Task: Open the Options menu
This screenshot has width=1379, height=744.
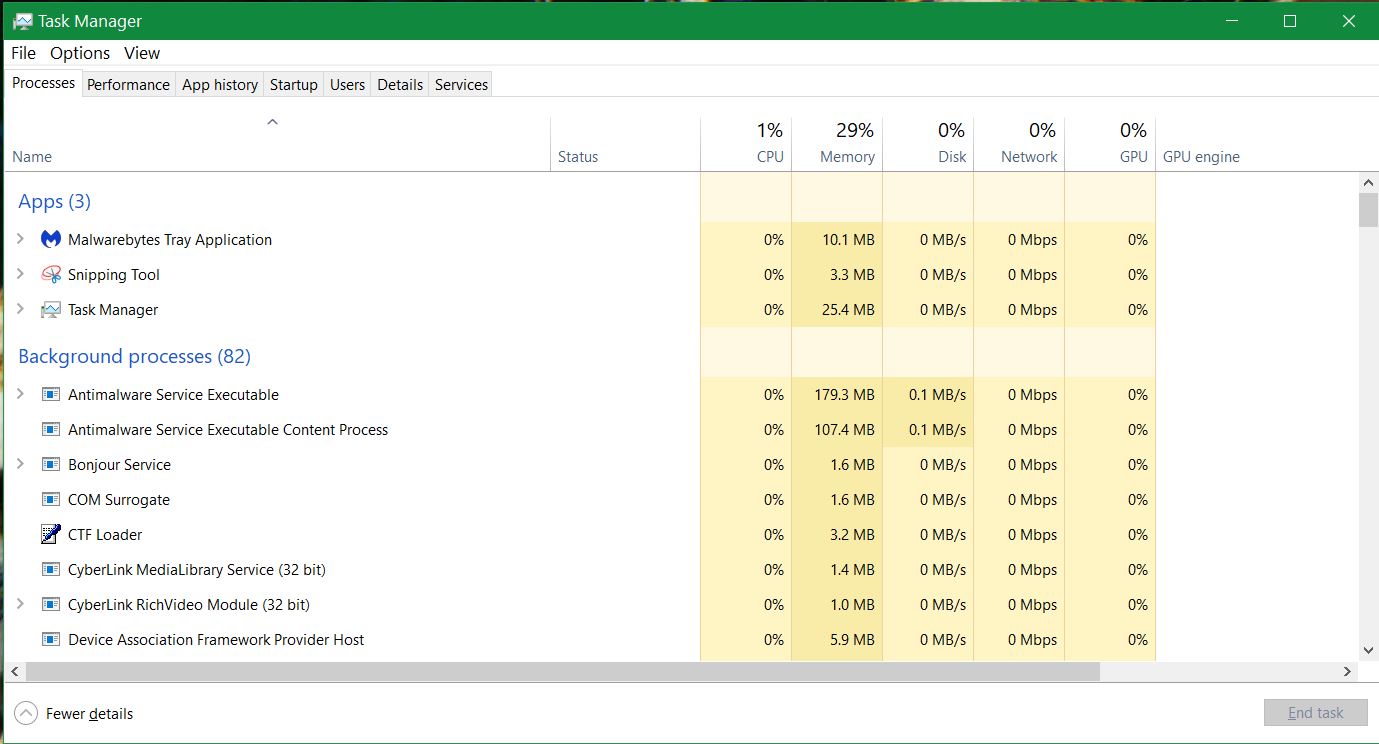Action: tap(80, 53)
